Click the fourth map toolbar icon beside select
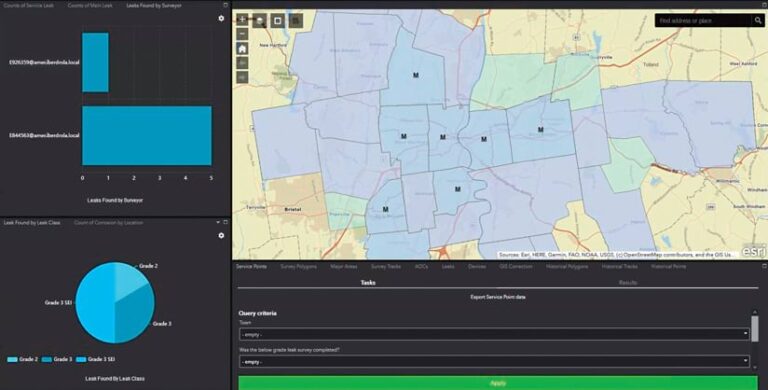This screenshot has height=390, width=768. pyautogui.click(x=296, y=21)
